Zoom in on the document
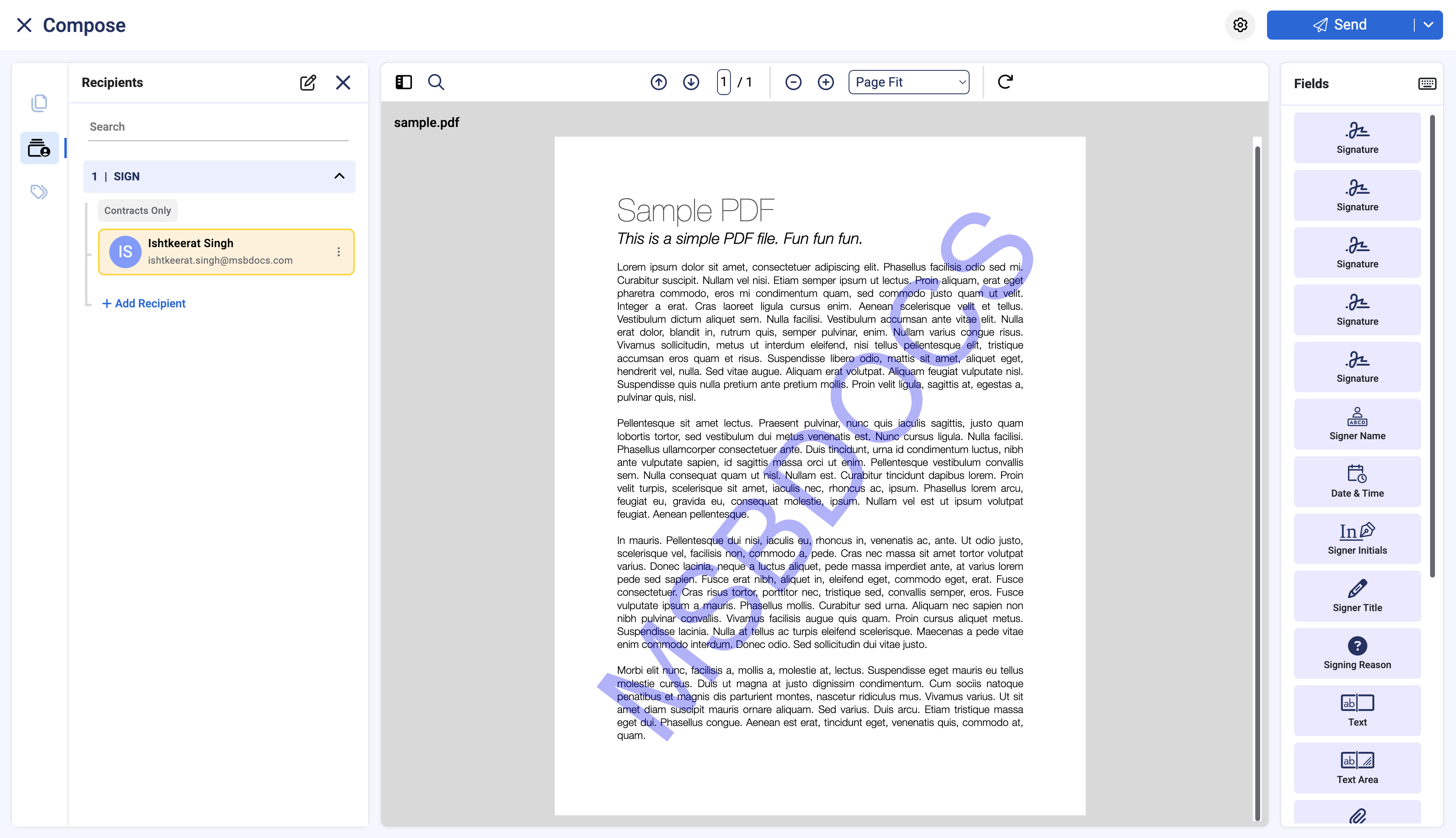 pos(826,83)
